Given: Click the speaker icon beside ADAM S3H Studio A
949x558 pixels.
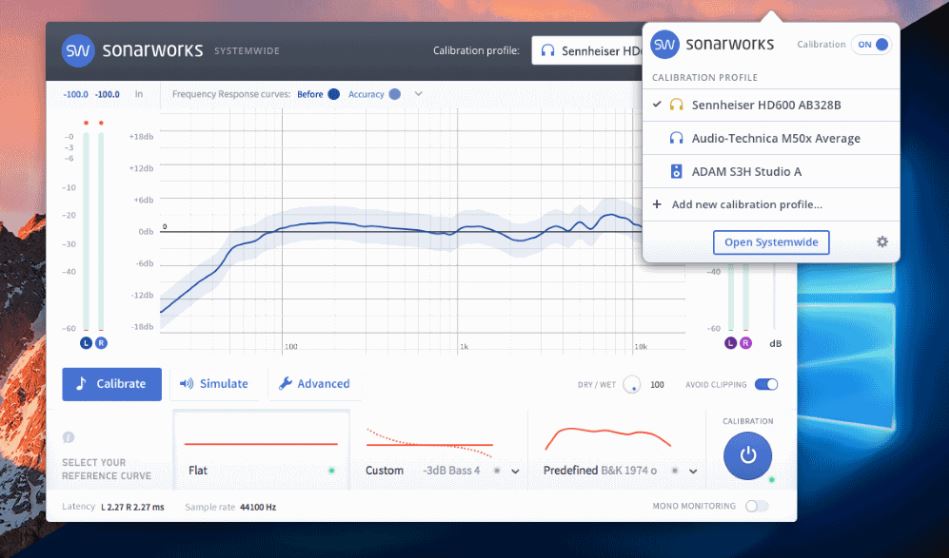Looking at the screenshot, I should click(676, 172).
